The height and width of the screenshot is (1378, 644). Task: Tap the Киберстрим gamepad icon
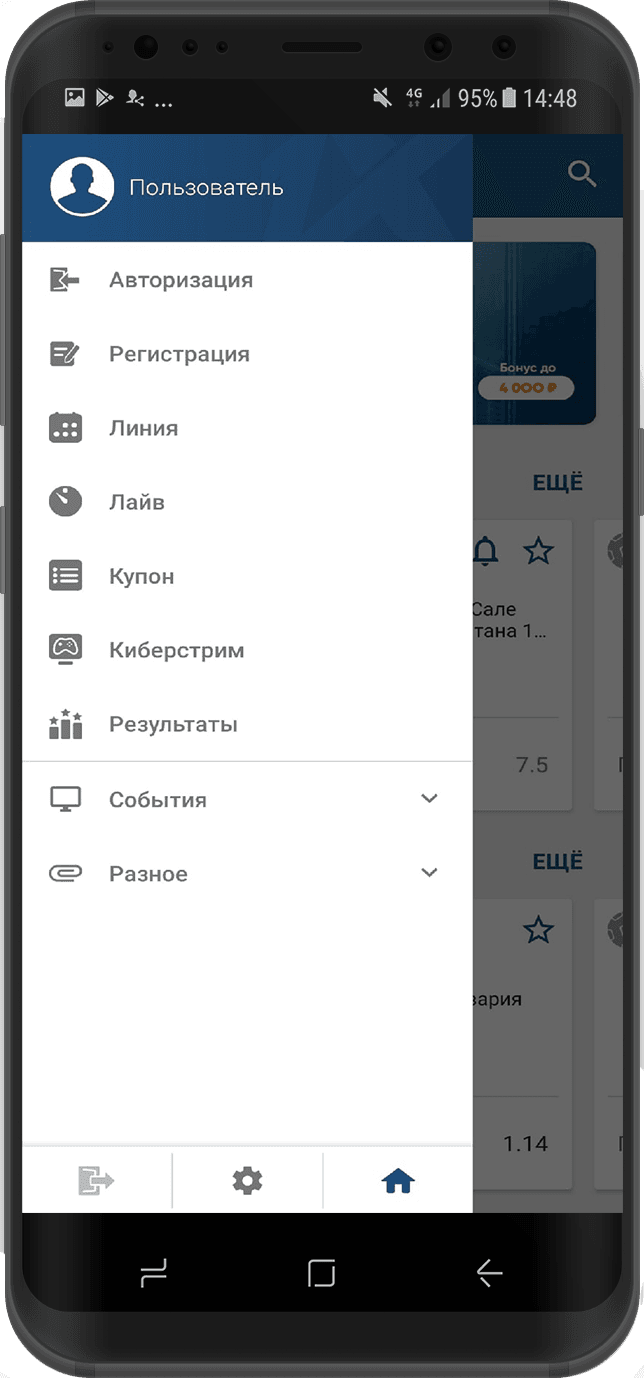coord(65,650)
